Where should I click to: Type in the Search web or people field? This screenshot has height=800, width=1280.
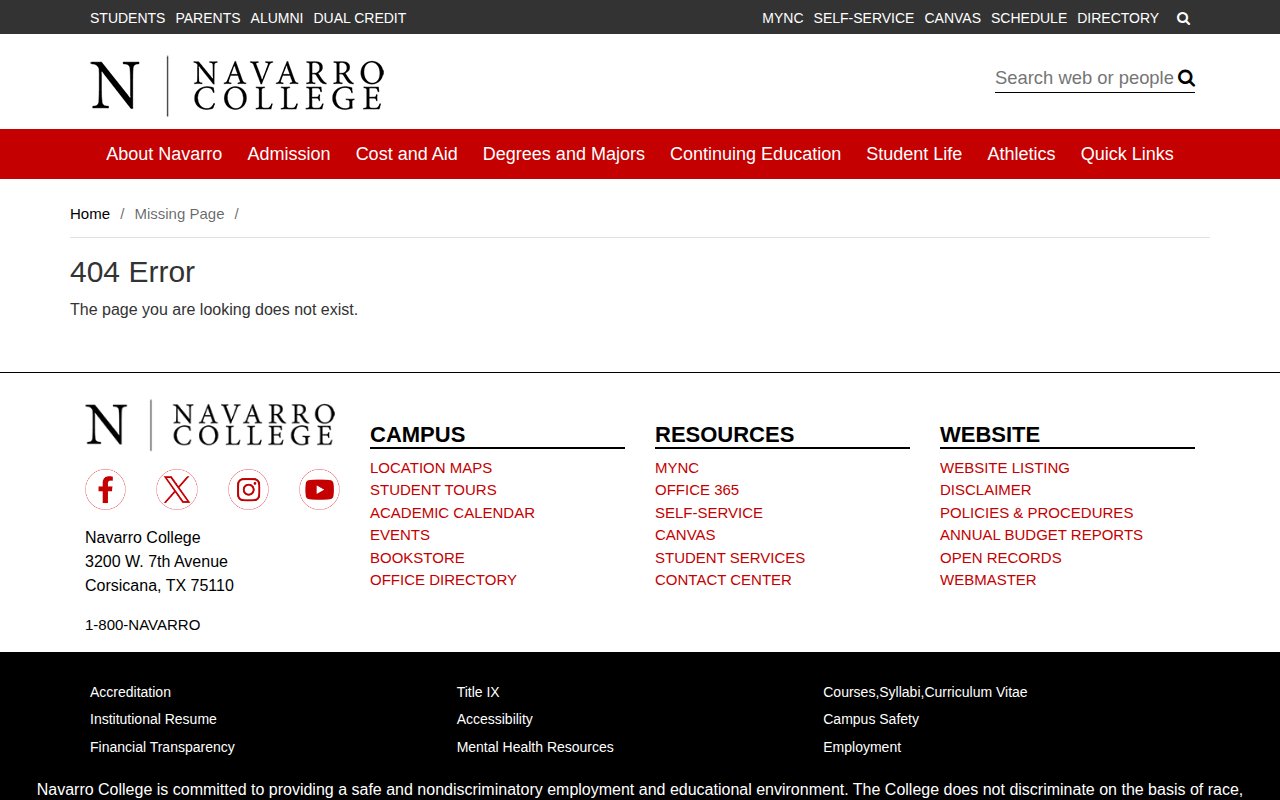click(x=1083, y=78)
